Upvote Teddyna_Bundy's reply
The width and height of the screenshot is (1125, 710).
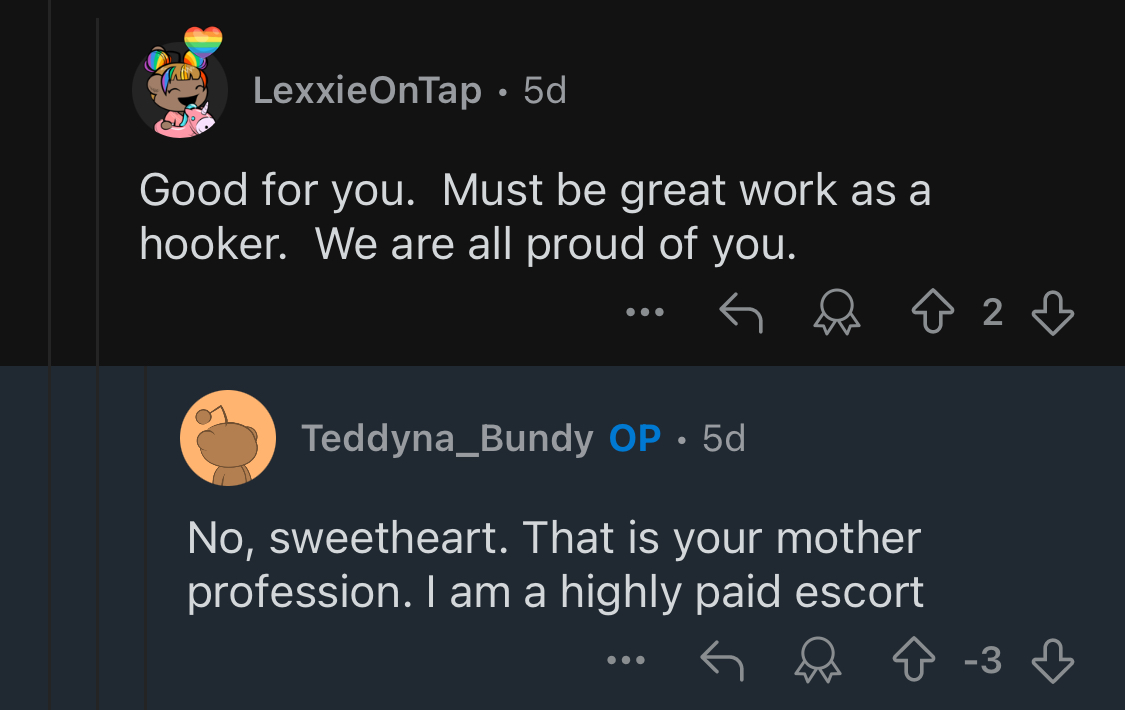[914, 659]
